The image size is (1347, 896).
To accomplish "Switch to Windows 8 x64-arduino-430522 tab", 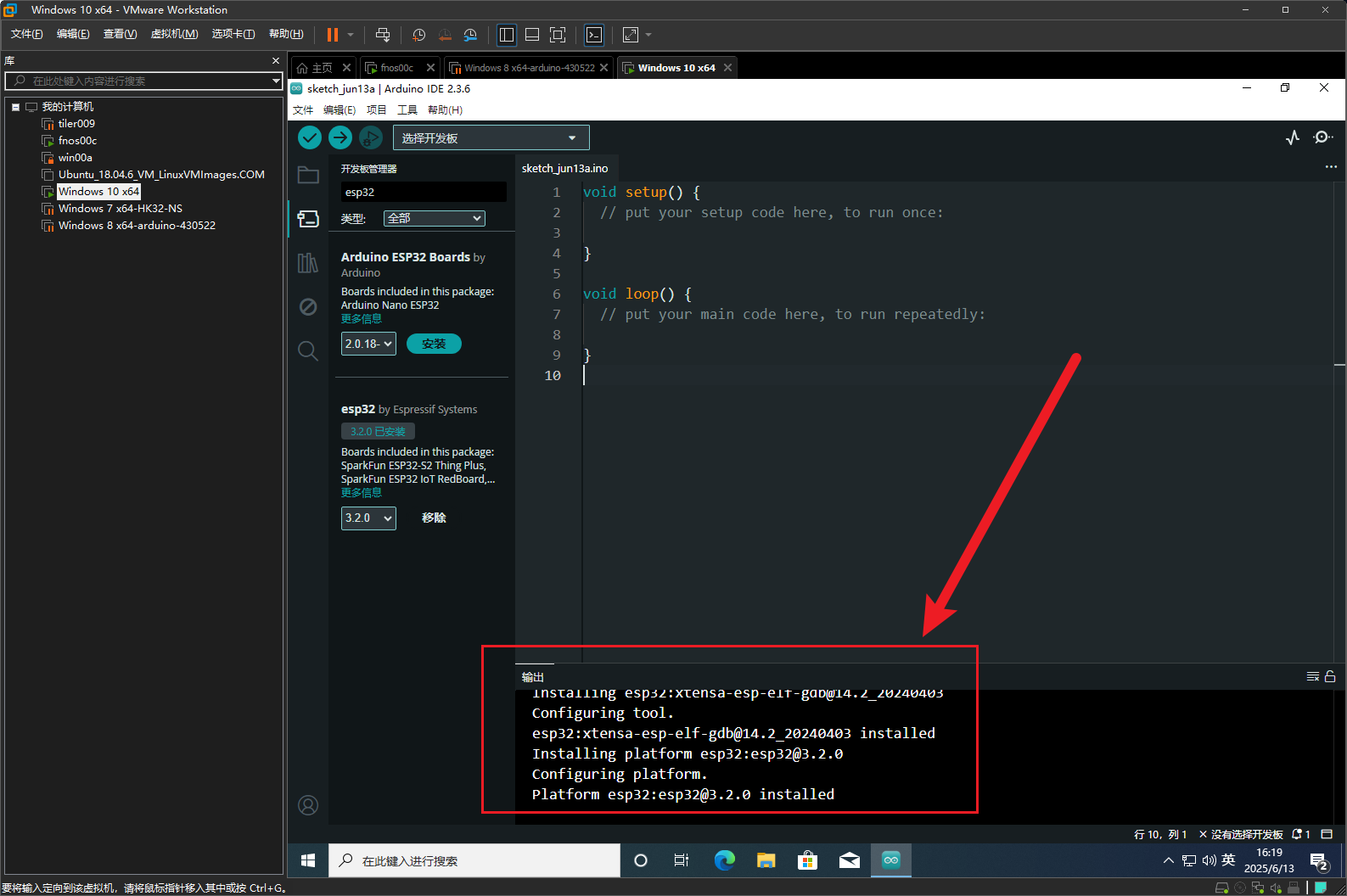I will click(x=529, y=68).
